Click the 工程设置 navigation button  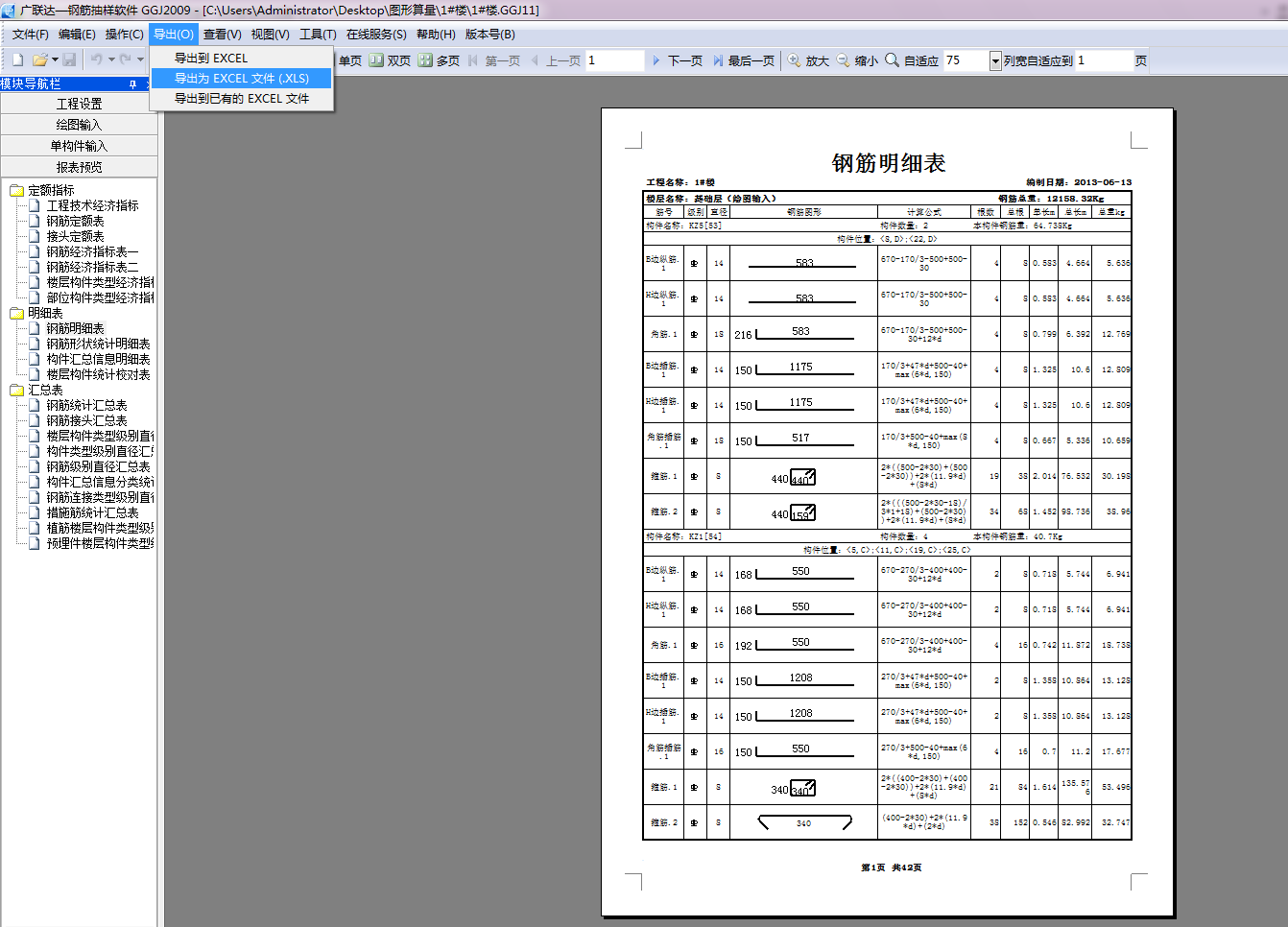click(x=79, y=104)
